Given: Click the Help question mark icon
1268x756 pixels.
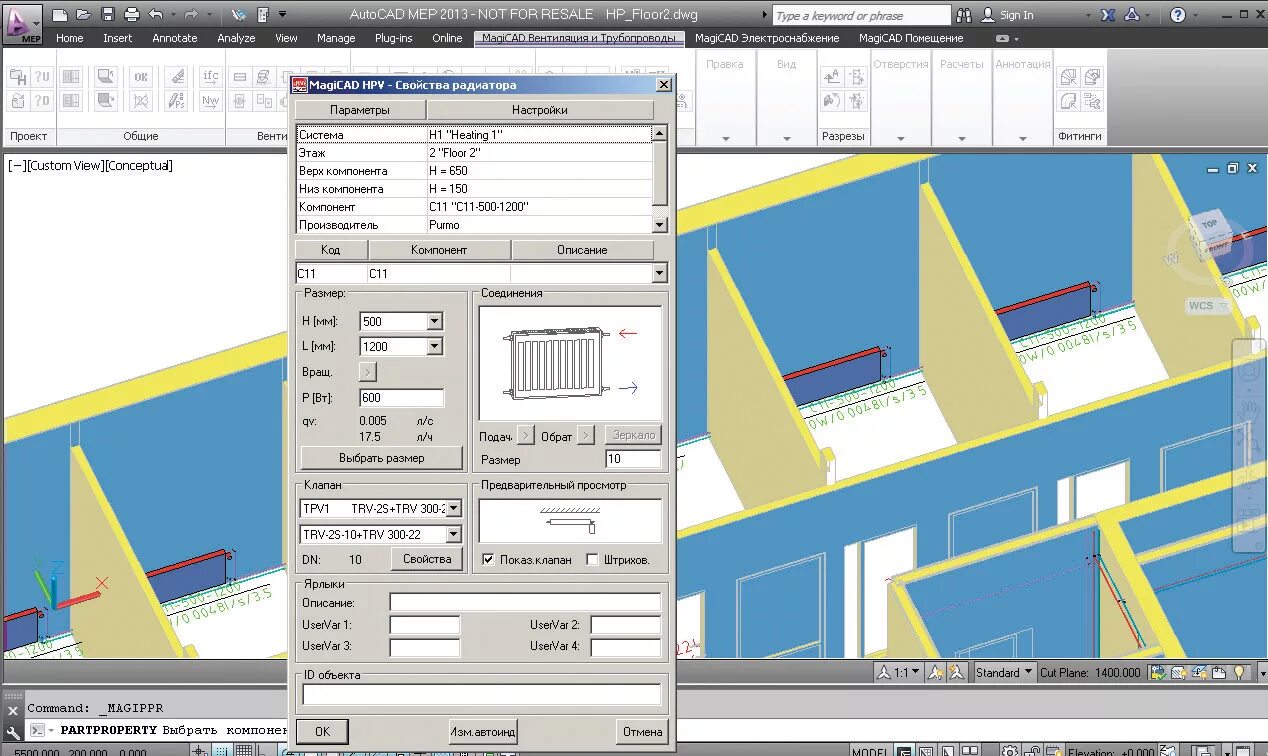Looking at the screenshot, I should coord(1178,15).
